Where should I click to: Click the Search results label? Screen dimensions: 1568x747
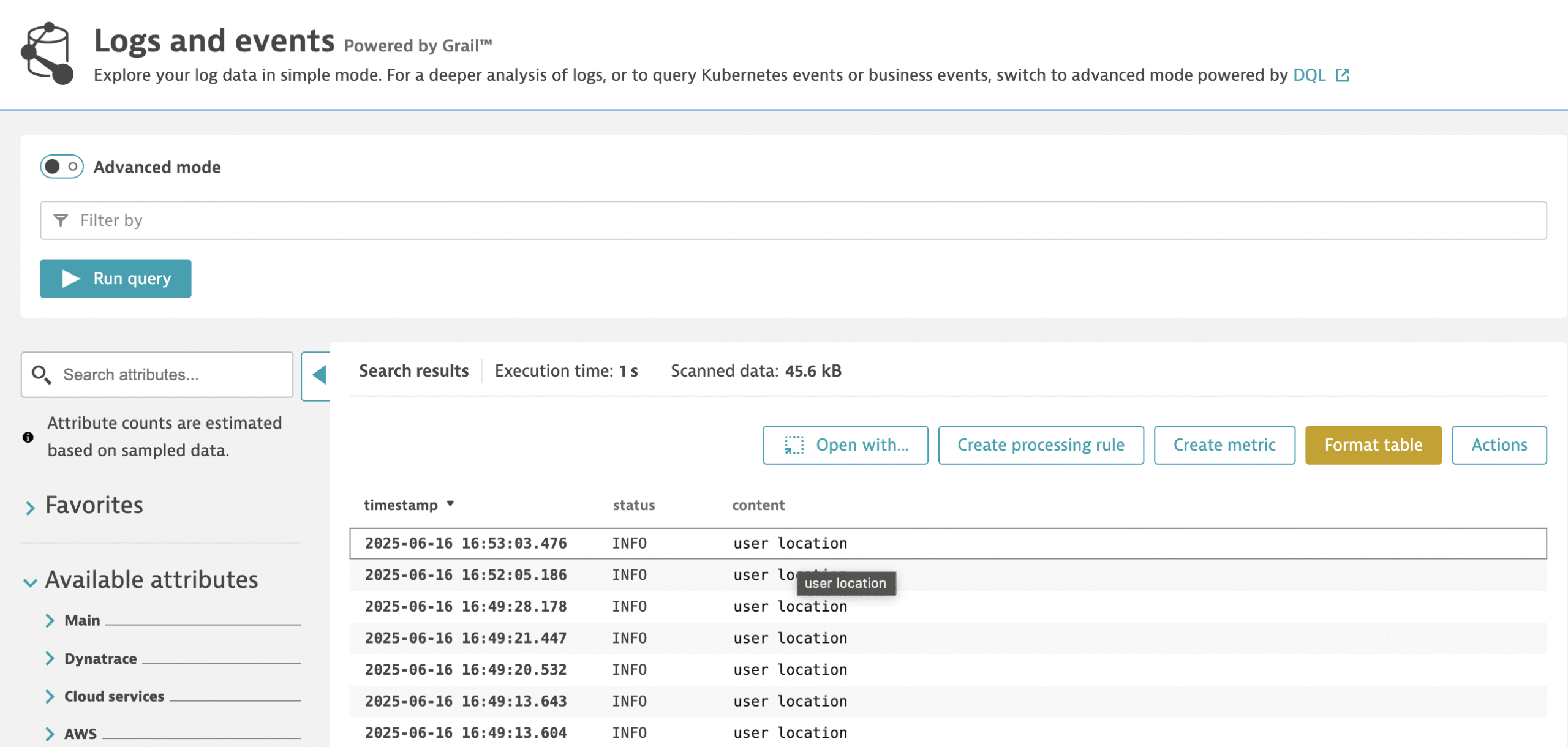tap(413, 371)
